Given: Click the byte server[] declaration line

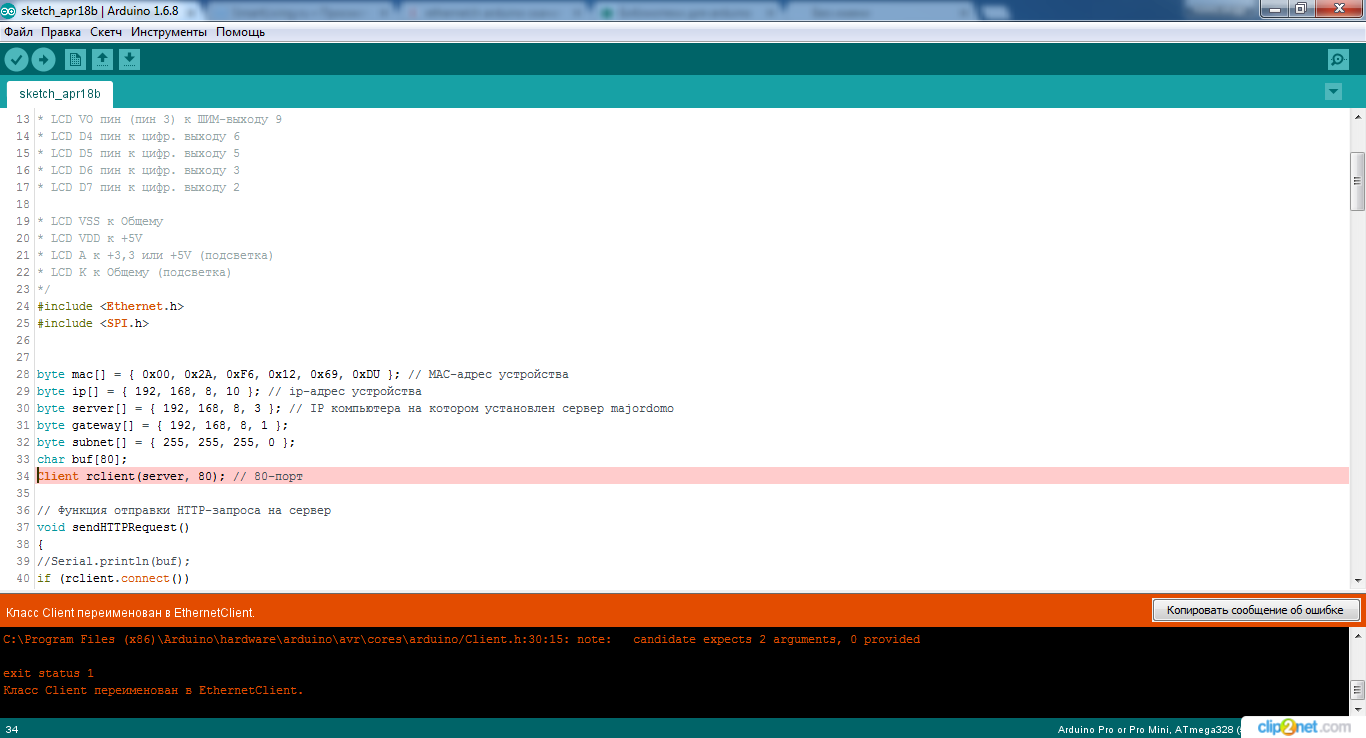Looking at the screenshot, I should pyautogui.click(x=355, y=408).
